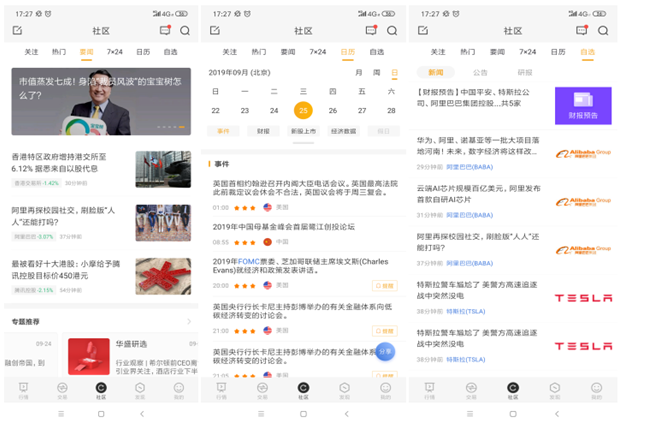
Task: Switch to the 公告 sub-tab
Action: (x=480, y=72)
